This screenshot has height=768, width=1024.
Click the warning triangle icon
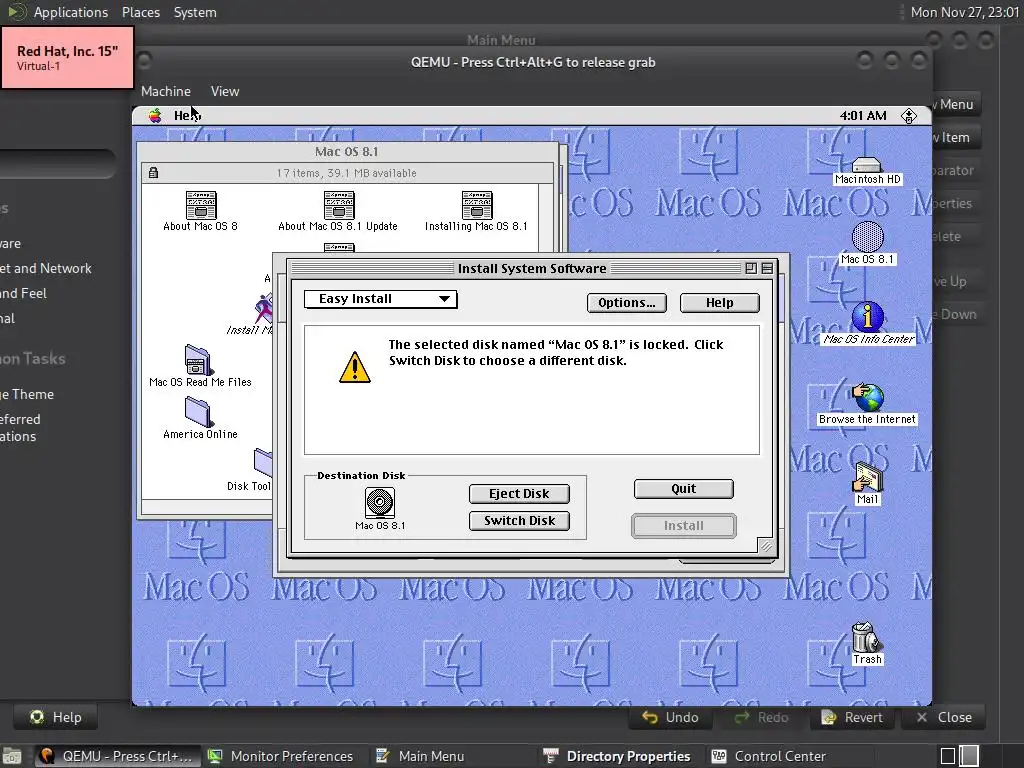355,367
